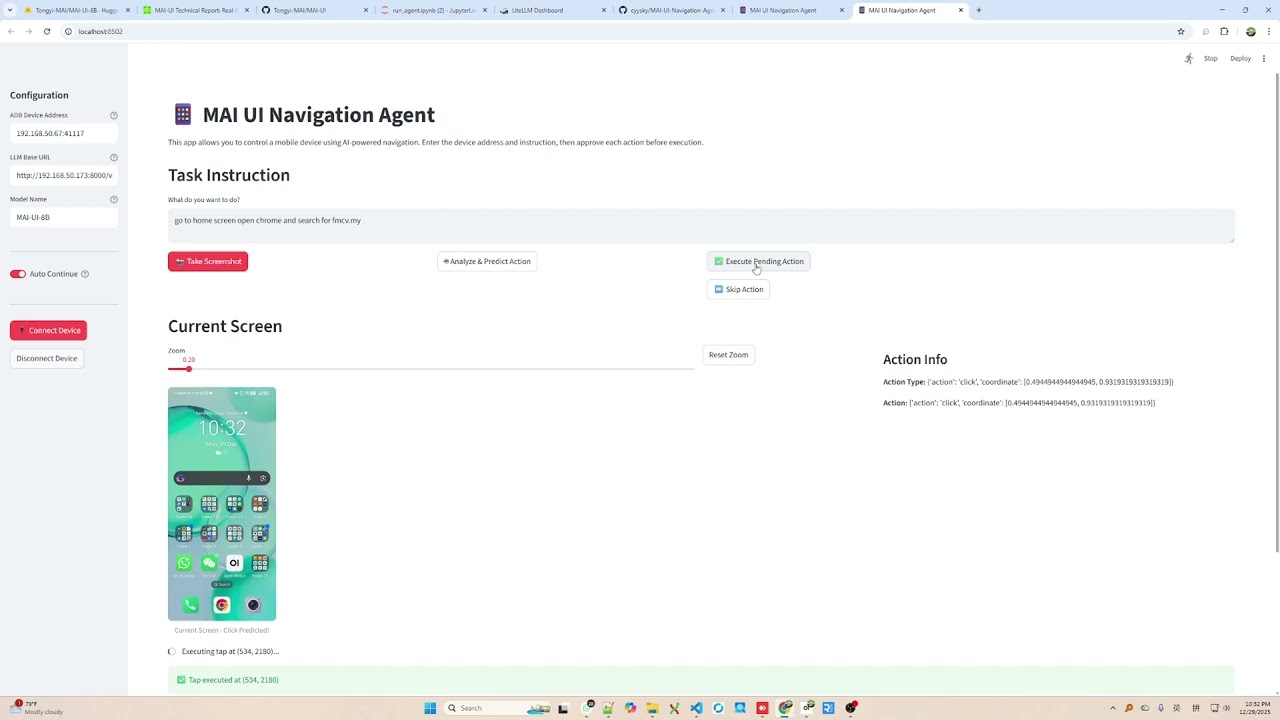Close the run_agent.ipynb tab

point(485,10)
